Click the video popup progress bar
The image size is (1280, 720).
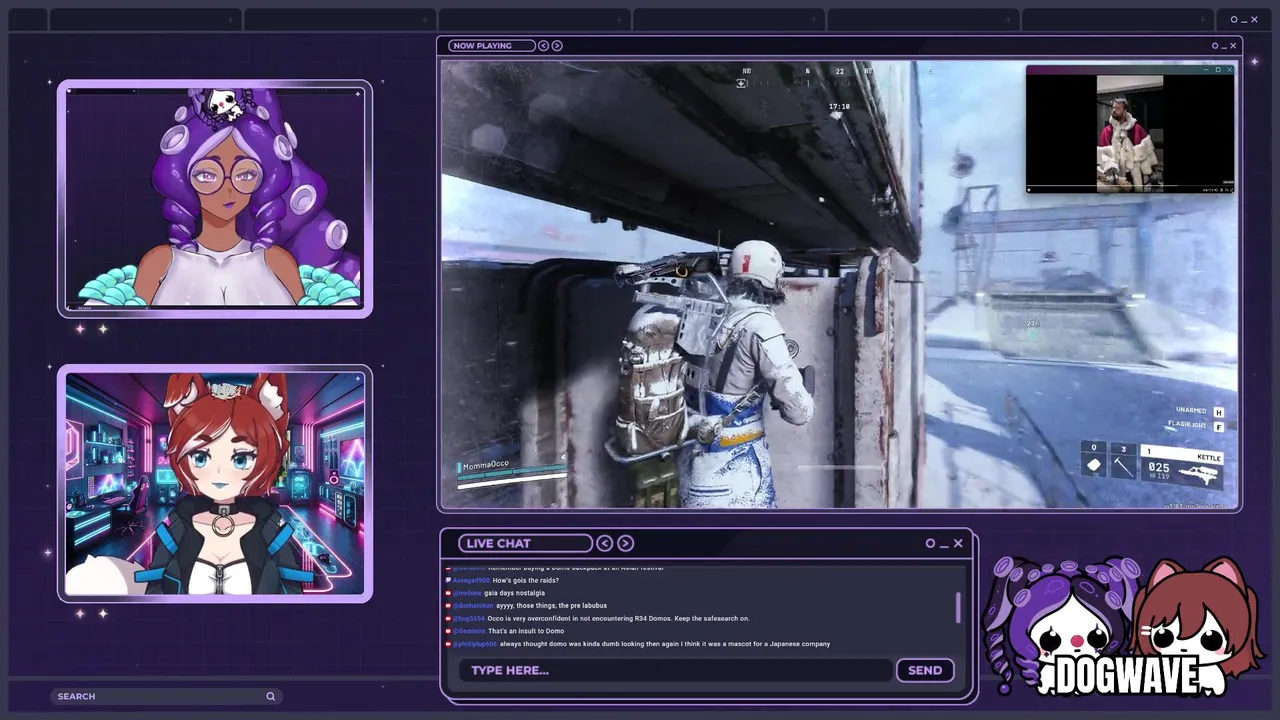pyautogui.click(x=1130, y=186)
